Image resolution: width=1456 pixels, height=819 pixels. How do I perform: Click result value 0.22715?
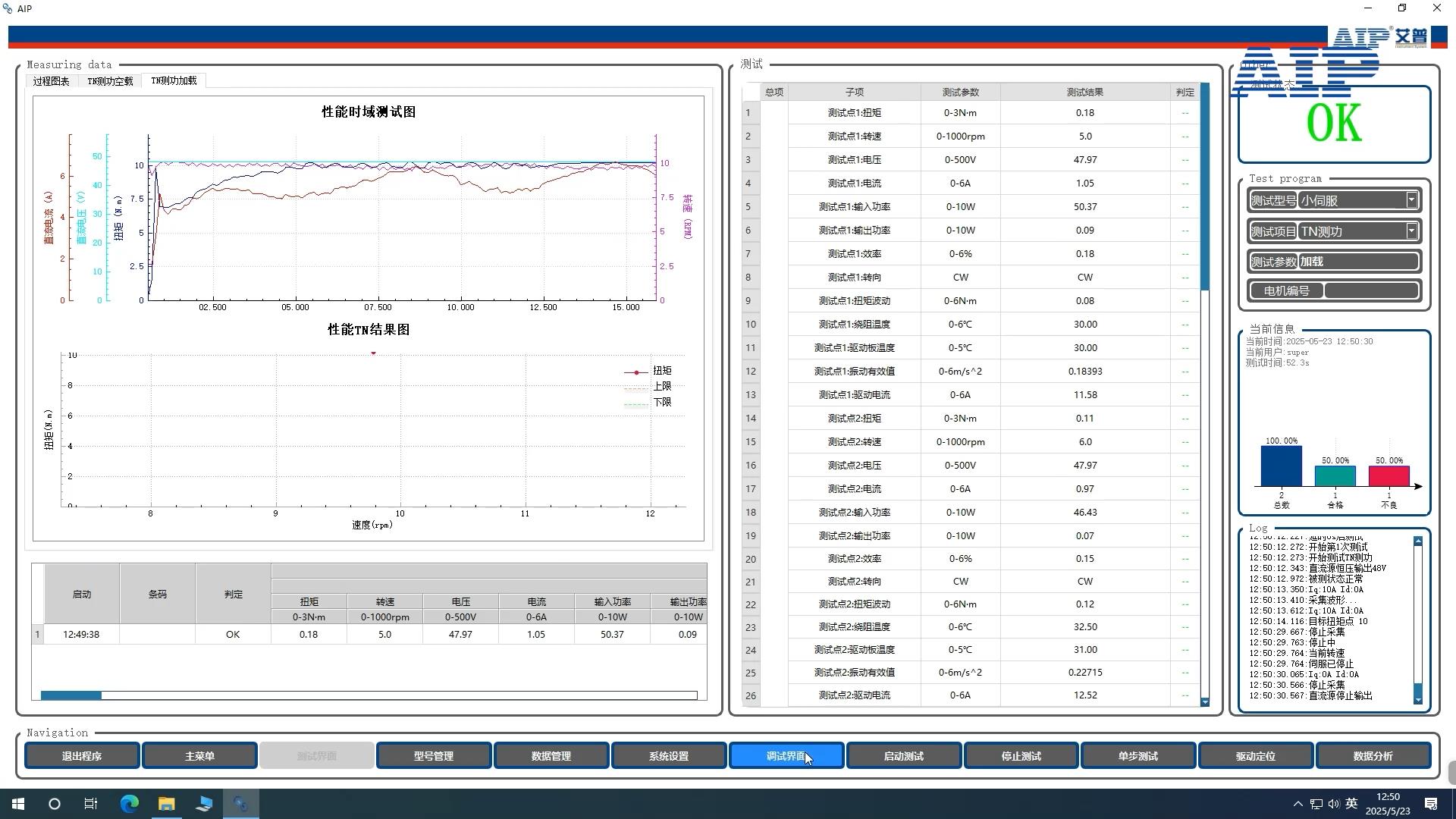tap(1085, 673)
